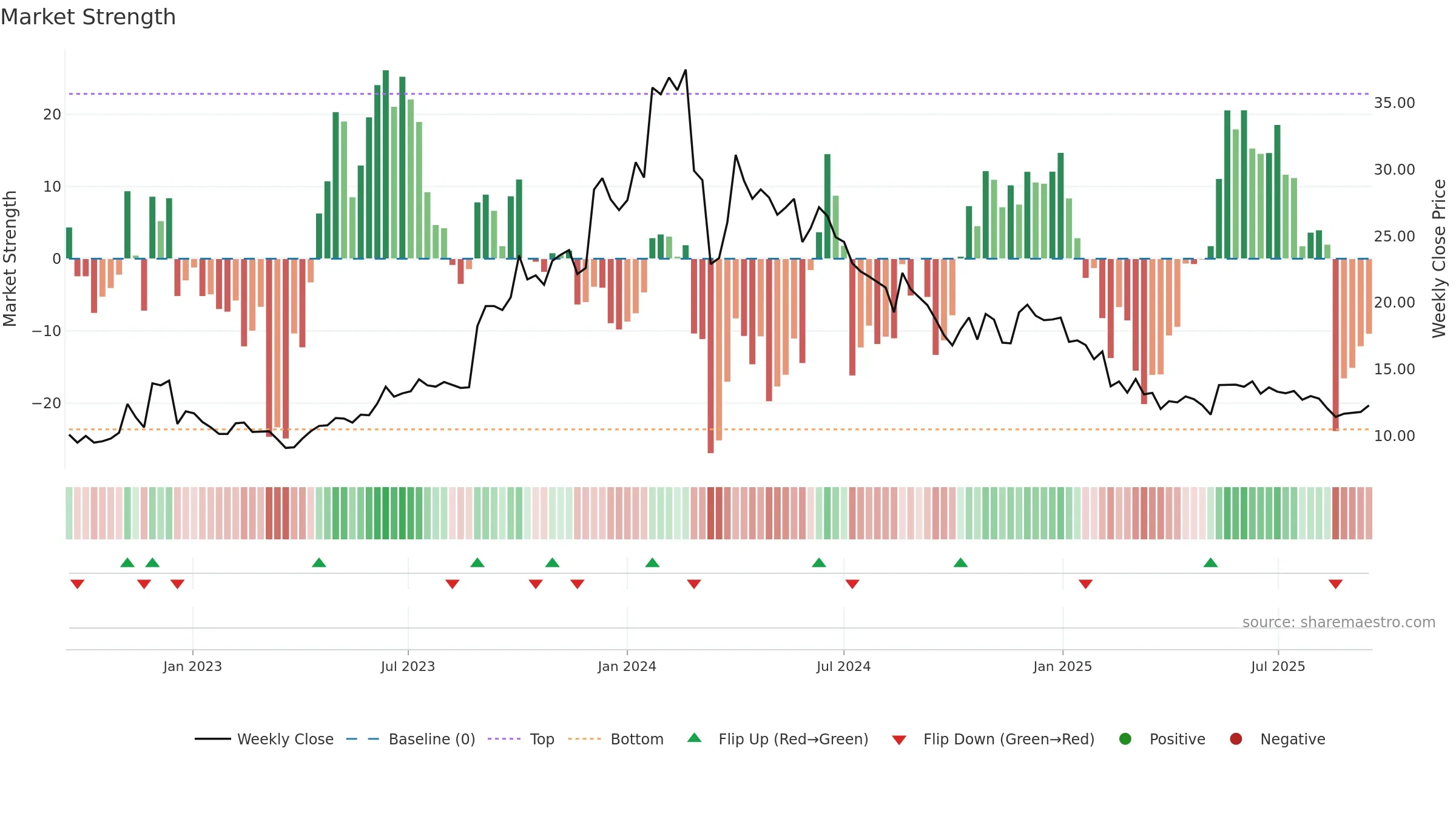Viewport: 1456px width, 819px height.
Task: Click the Flip Up green triangle legend icon
Action: coord(695,738)
